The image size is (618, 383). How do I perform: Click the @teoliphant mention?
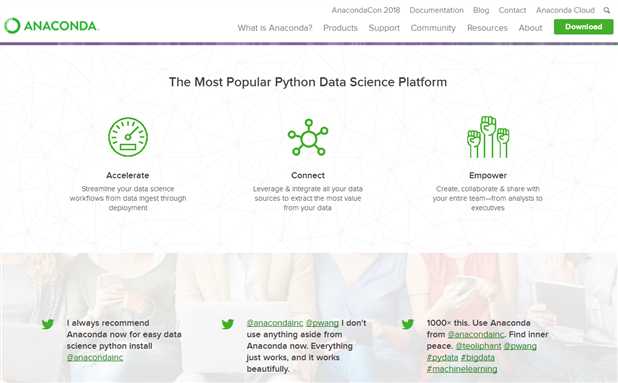[x=478, y=346]
